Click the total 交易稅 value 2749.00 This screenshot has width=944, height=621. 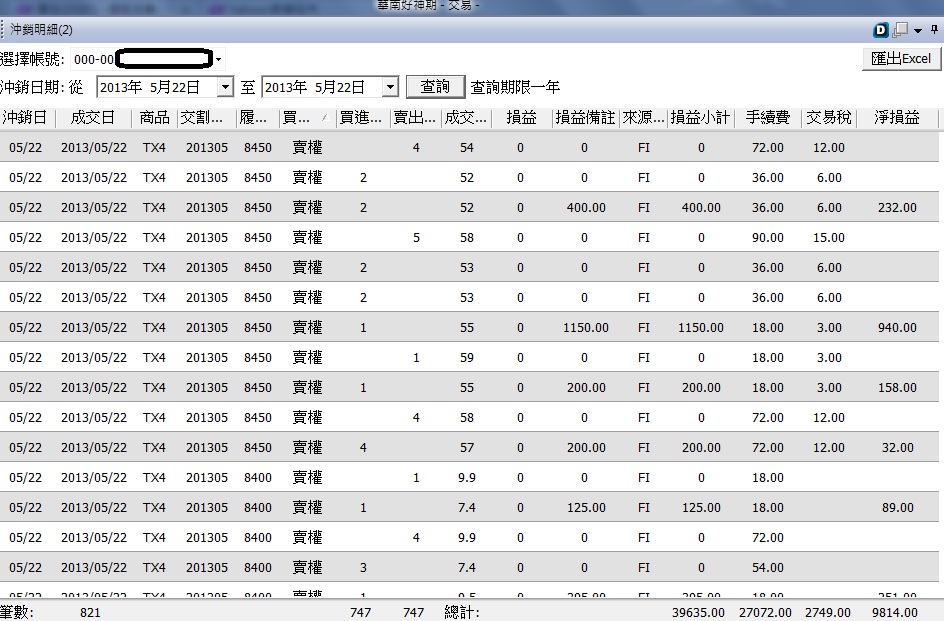pyautogui.click(x=828, y=613)
